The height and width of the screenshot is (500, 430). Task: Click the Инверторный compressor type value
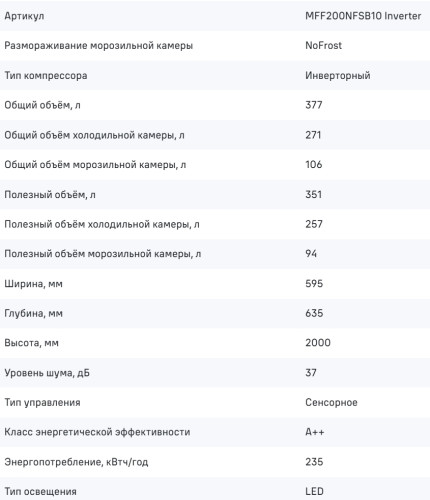pyautogui.click(x=338, y=75)
